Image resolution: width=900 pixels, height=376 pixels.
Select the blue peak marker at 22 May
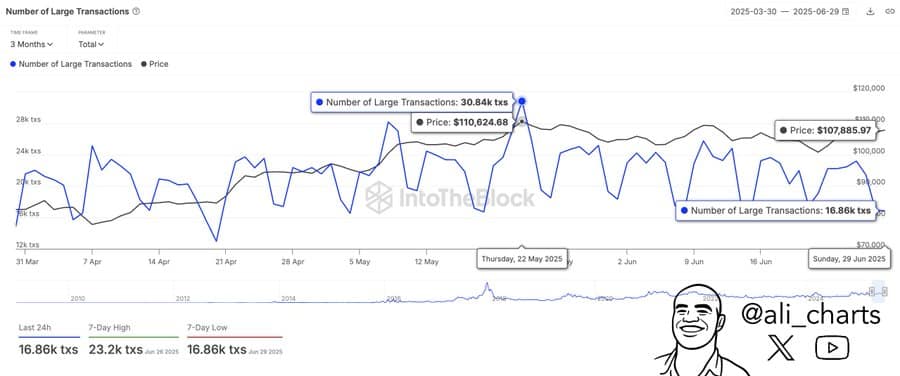coord(522,101)
